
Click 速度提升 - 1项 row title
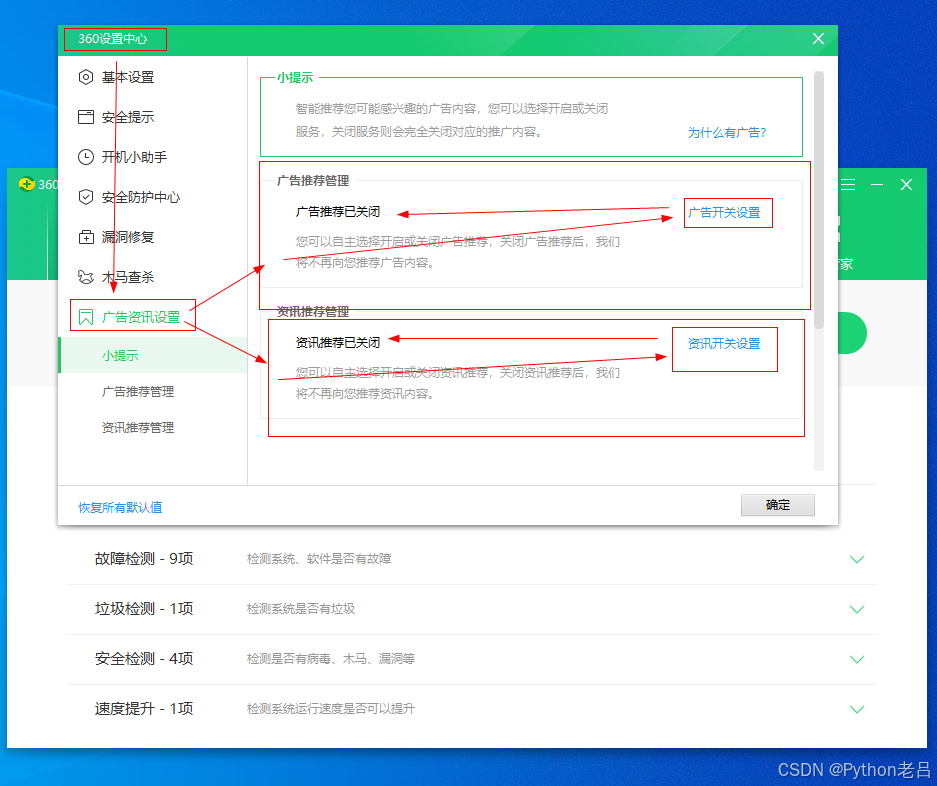click(144, 709)
